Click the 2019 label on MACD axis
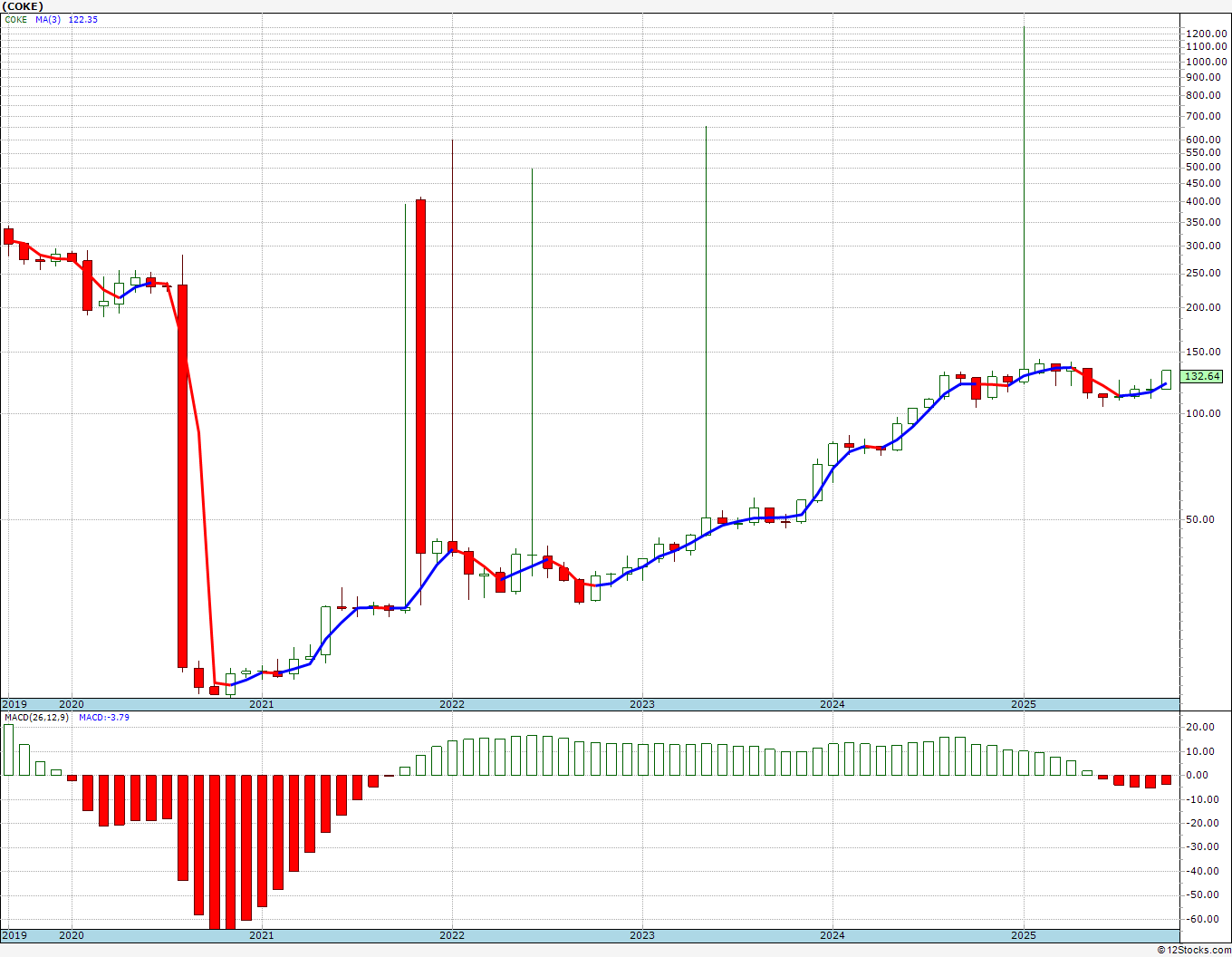 pos(14,935)
